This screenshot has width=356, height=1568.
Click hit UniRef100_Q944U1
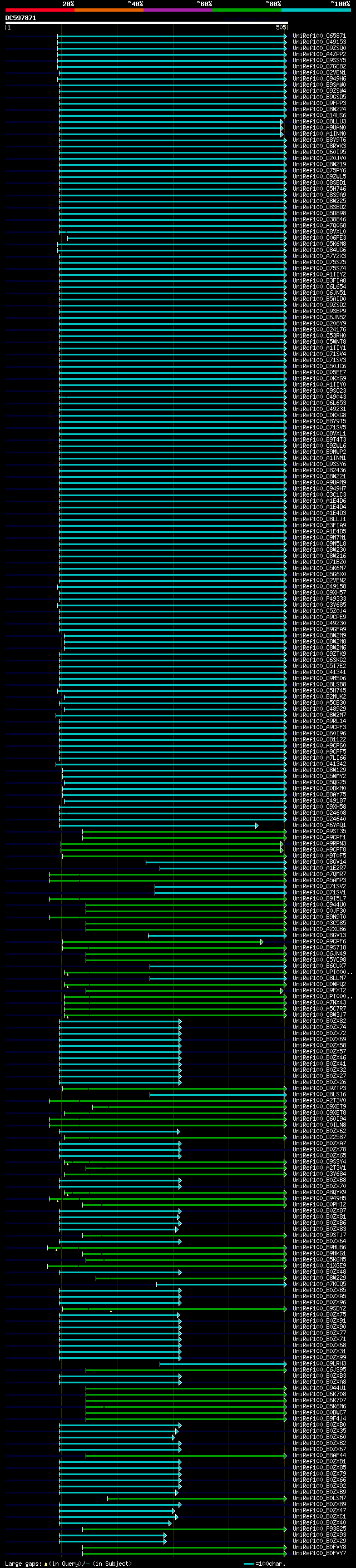click(319, 1388)
